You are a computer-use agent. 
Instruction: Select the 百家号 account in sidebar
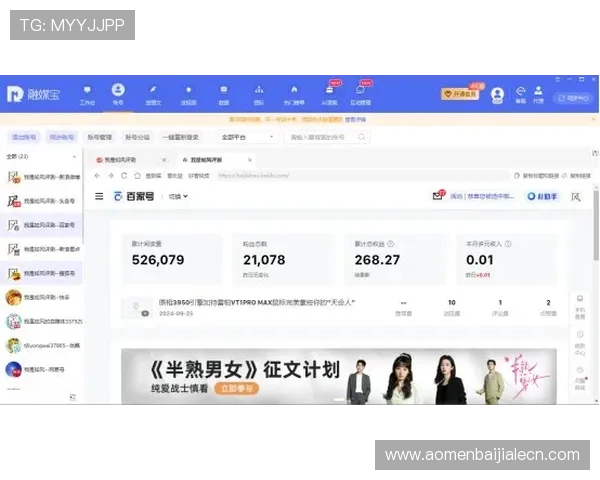click(x=42, y=225)
